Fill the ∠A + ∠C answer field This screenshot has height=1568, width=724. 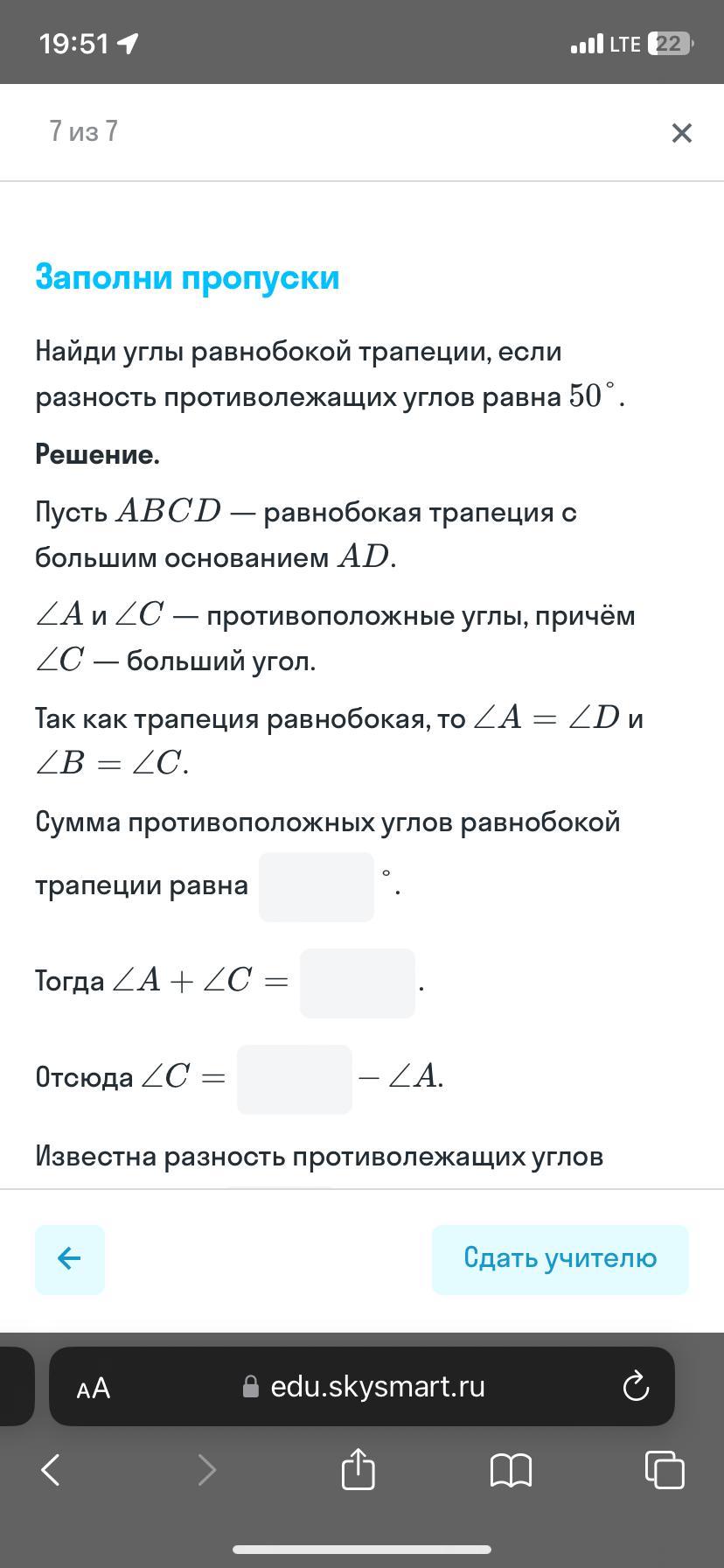click(357, 983)
